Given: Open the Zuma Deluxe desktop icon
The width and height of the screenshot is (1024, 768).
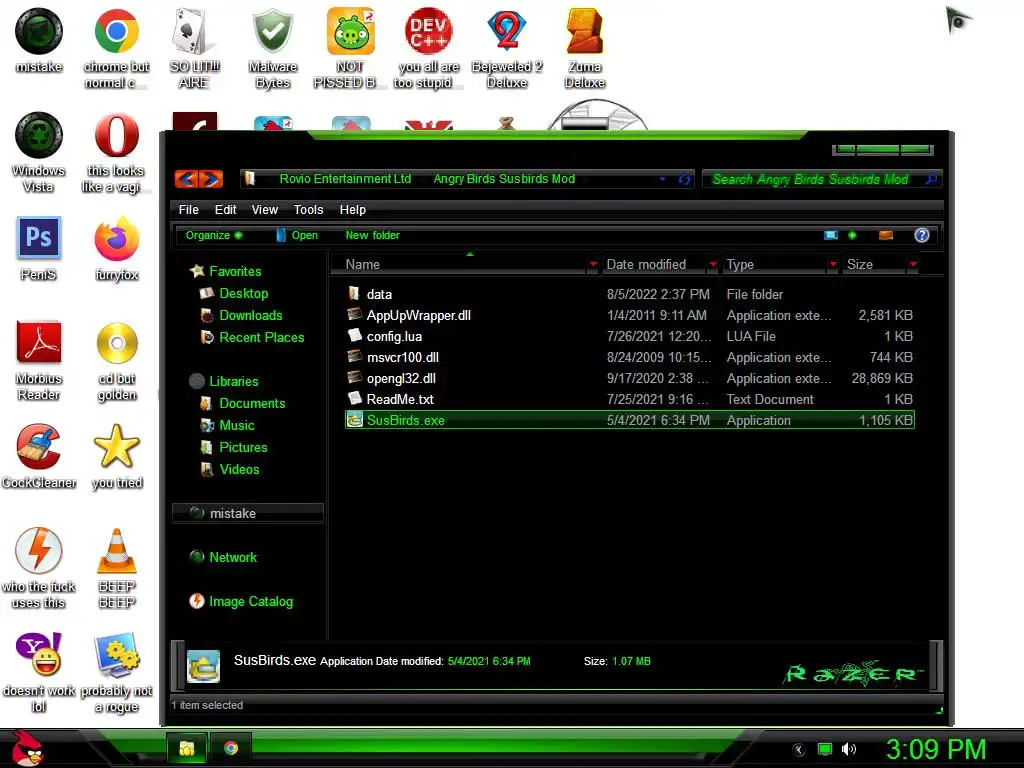Looking at the screenshot, I should coord(584,31).
